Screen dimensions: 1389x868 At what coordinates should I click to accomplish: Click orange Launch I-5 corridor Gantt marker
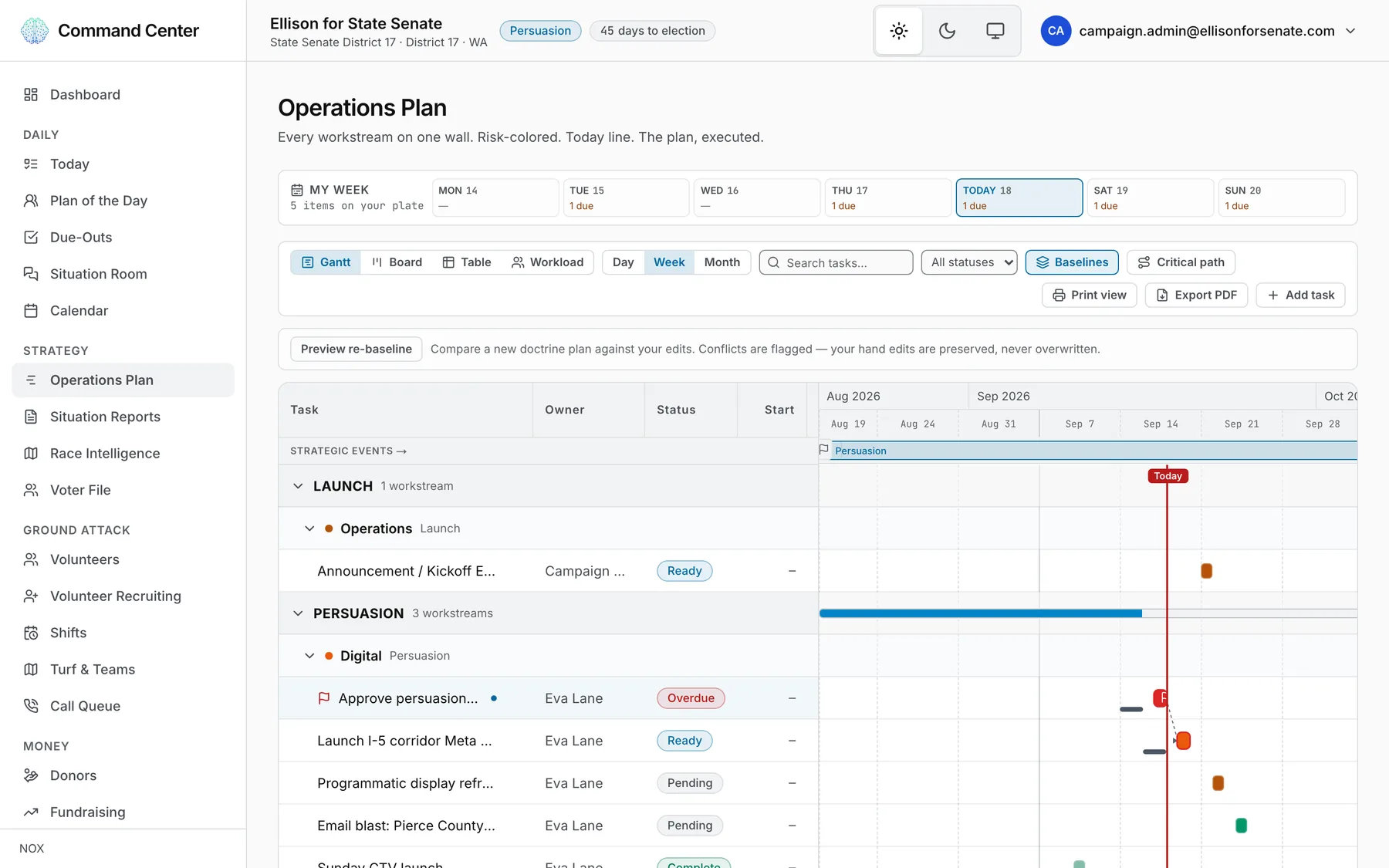point(1183,741)
